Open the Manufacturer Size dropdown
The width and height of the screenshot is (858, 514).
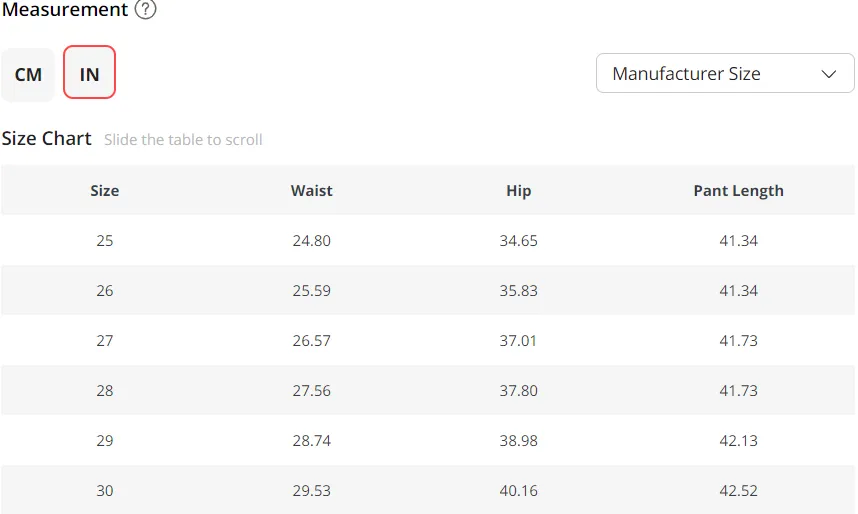(x=725, y=73)
